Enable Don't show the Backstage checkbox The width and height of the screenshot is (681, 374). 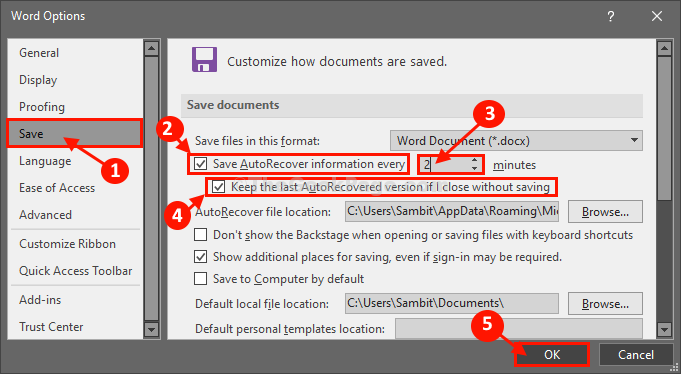click(x=200, y=235)
